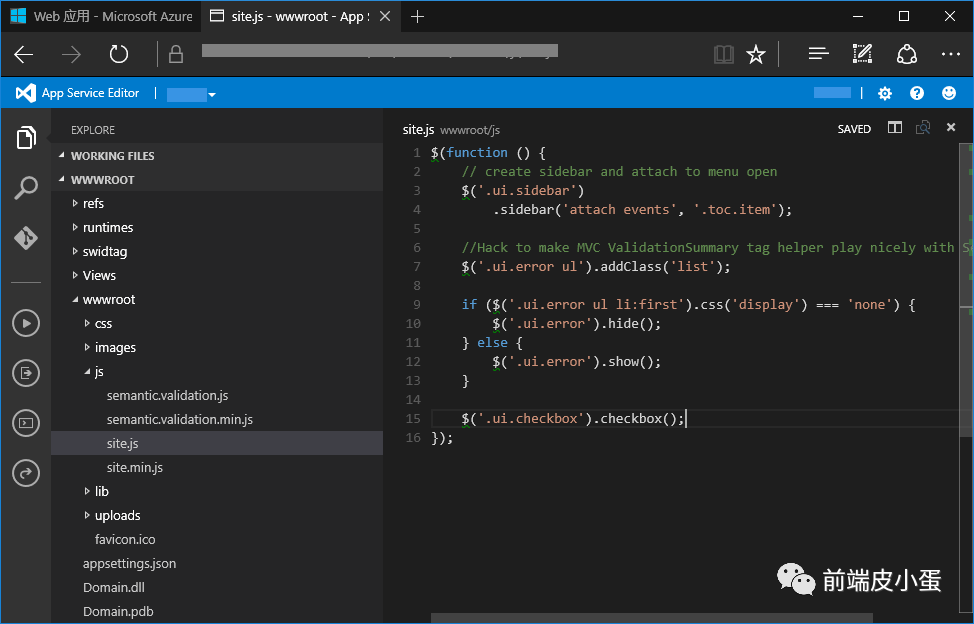Click the Visual Studio logo in header
974x624 pixels.
pos(25,93)
